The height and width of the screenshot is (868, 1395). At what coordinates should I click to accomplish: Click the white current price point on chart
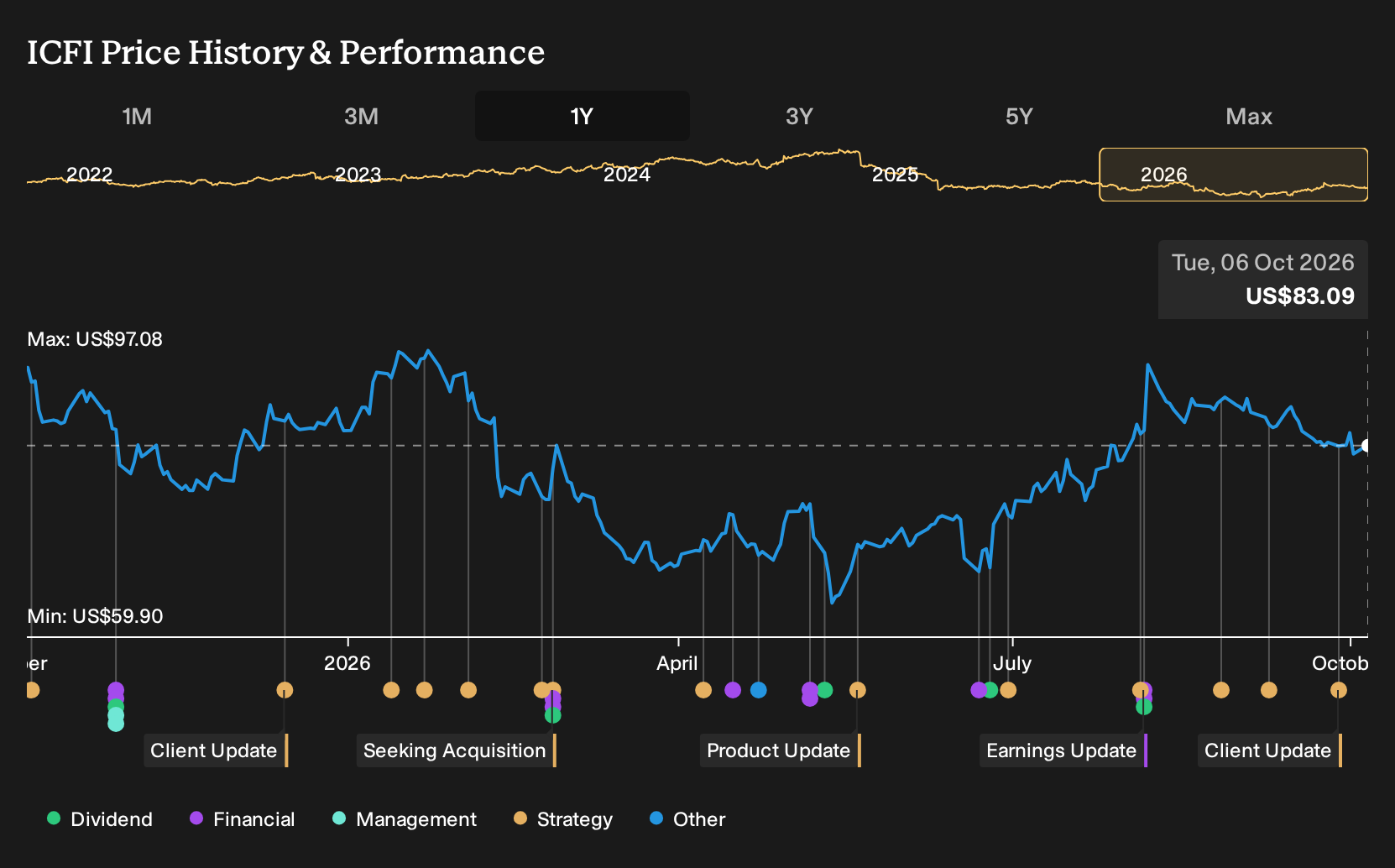[1366, 446]
